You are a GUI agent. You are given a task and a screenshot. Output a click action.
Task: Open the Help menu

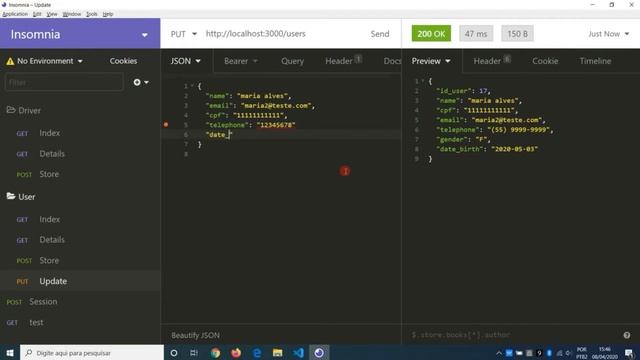[108, 14]
